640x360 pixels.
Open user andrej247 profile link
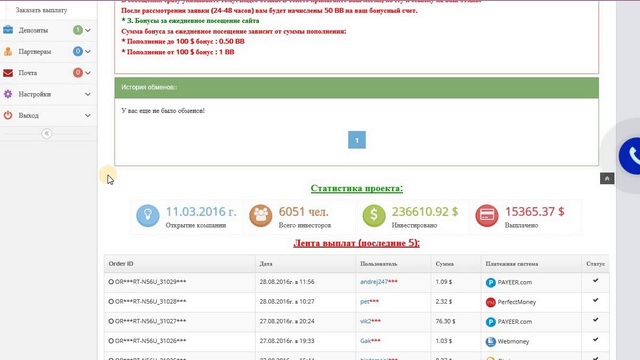pos(378,282)
